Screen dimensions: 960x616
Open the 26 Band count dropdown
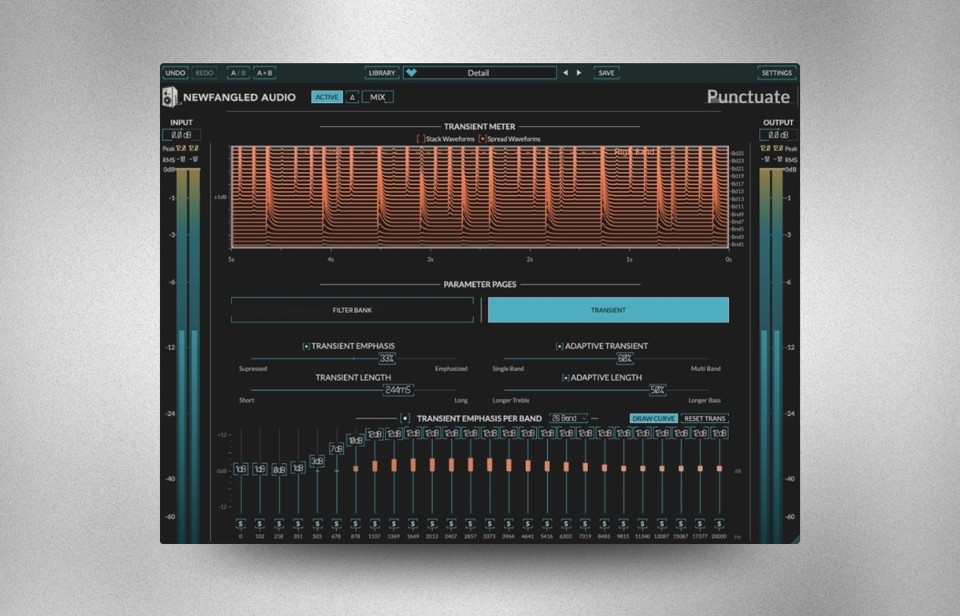tap(568, 418)
